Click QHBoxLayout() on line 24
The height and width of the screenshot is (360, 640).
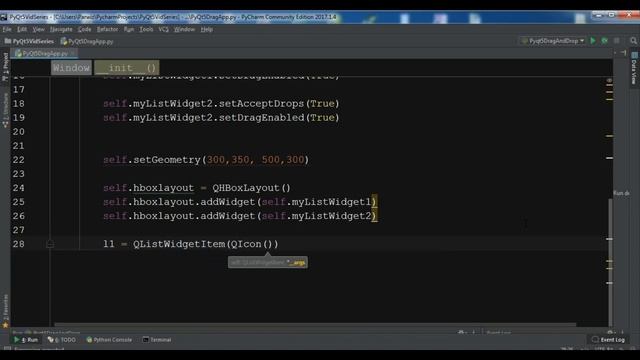point(251,188)
